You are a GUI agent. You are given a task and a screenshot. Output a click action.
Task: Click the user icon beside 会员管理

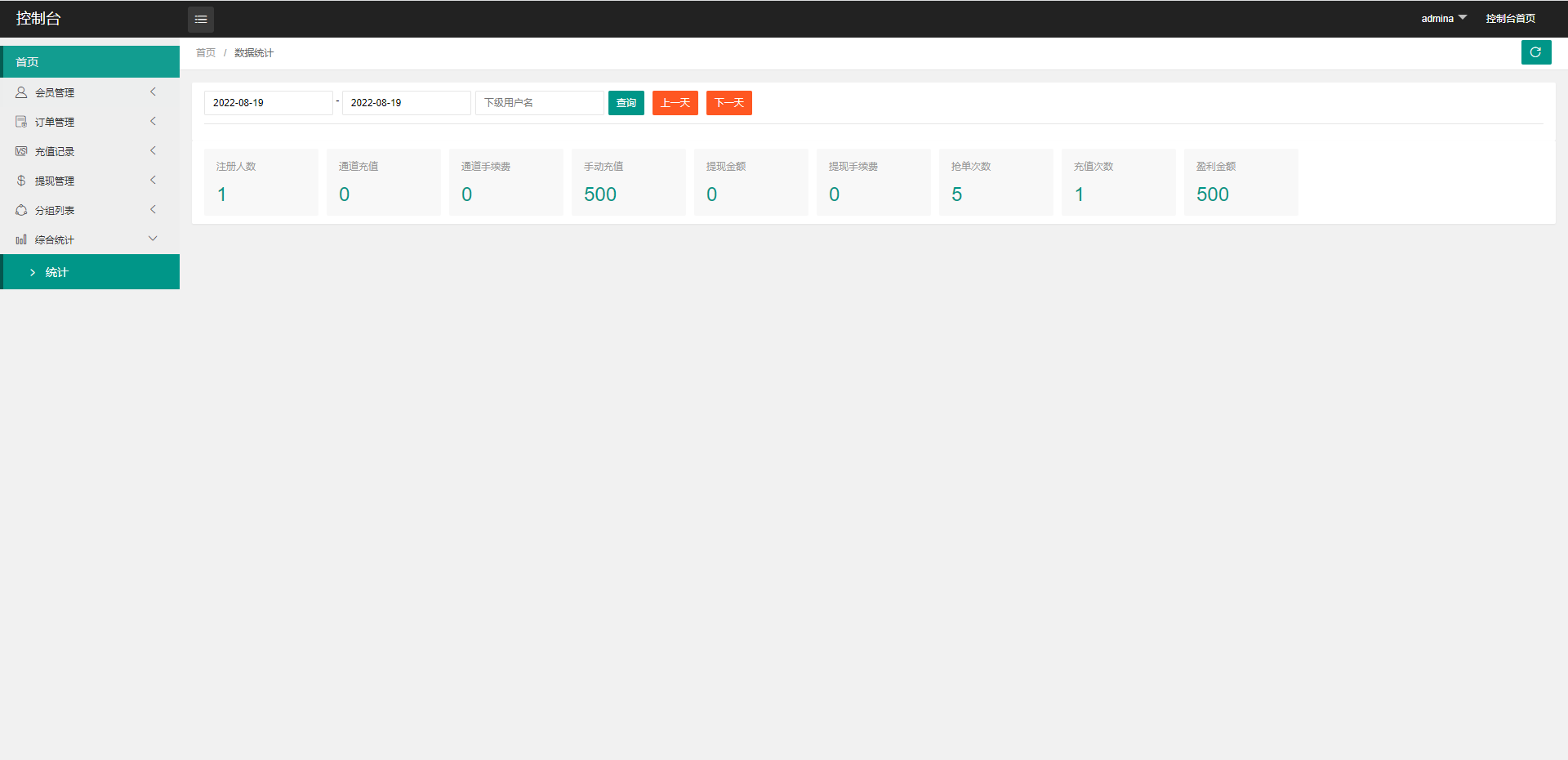pyautogui.click(x=21, y=92)
